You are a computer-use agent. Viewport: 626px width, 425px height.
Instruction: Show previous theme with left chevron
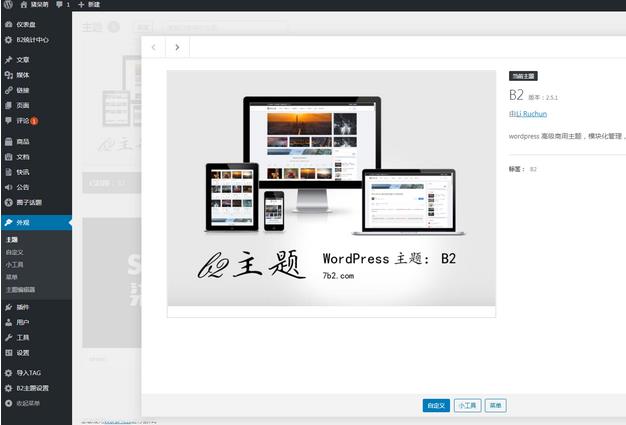[153, 47]
